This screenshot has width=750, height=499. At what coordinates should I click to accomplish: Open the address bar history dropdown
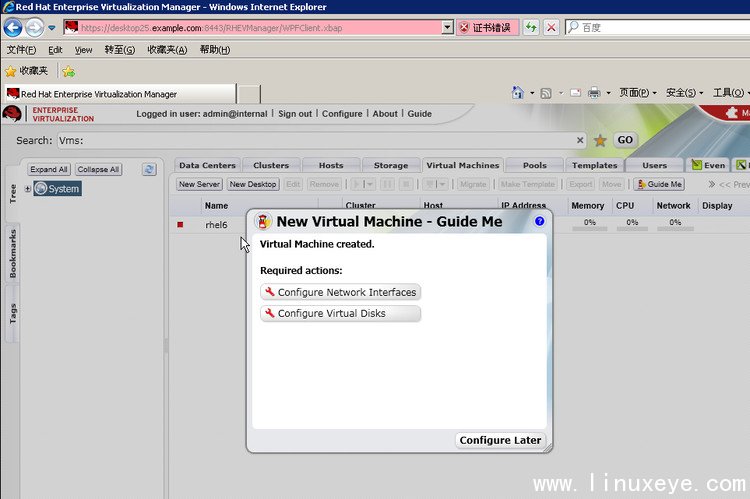[448, 28]
